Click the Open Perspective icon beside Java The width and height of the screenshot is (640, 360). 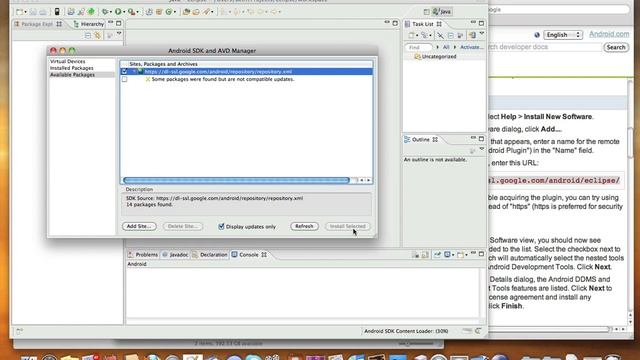(x=426, y=12)
